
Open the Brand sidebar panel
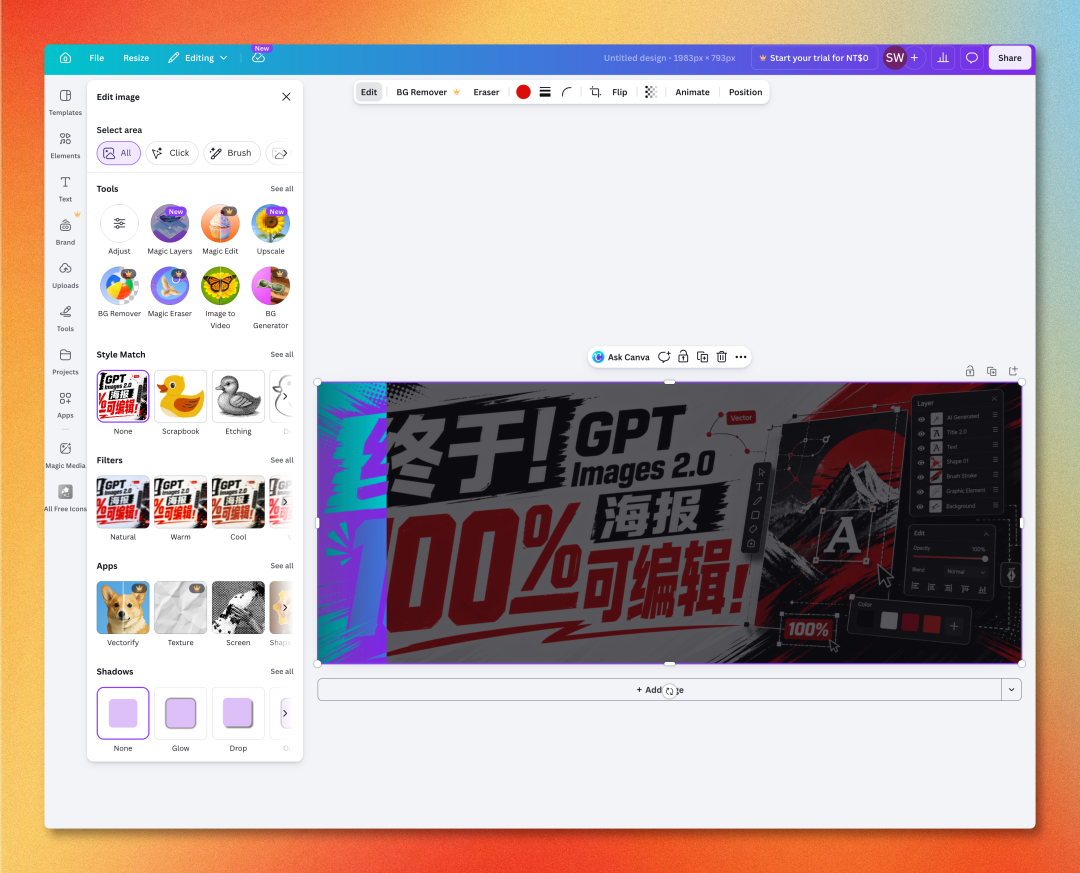[x=65, y=232]
